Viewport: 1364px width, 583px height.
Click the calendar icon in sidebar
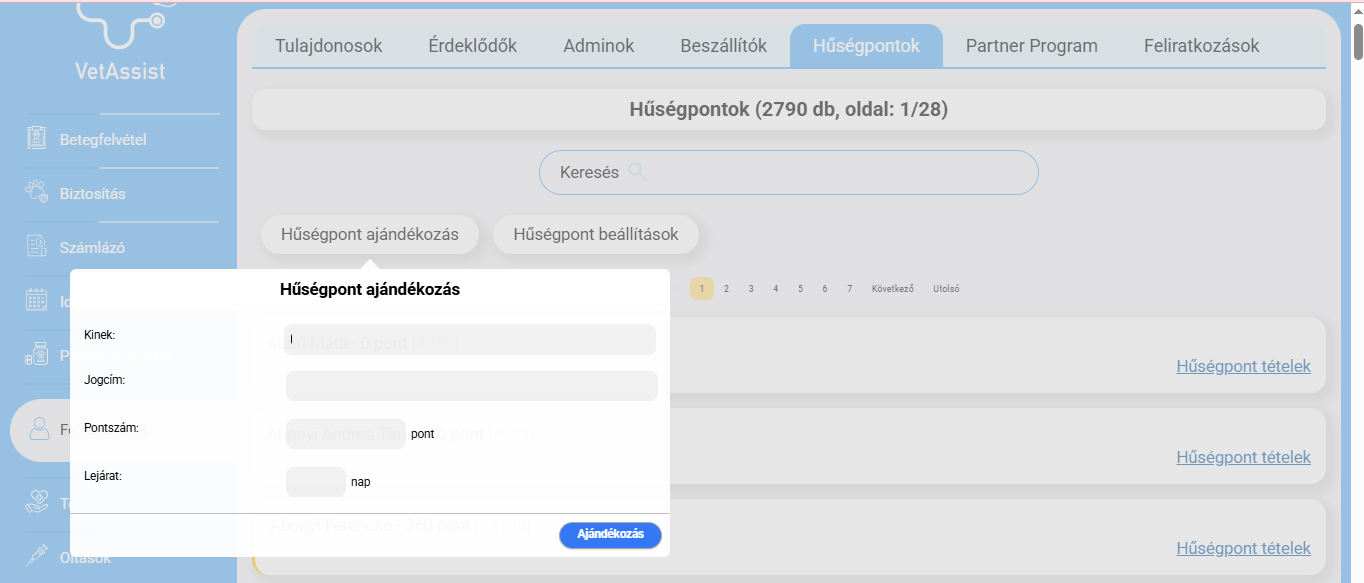click(37, 300)
